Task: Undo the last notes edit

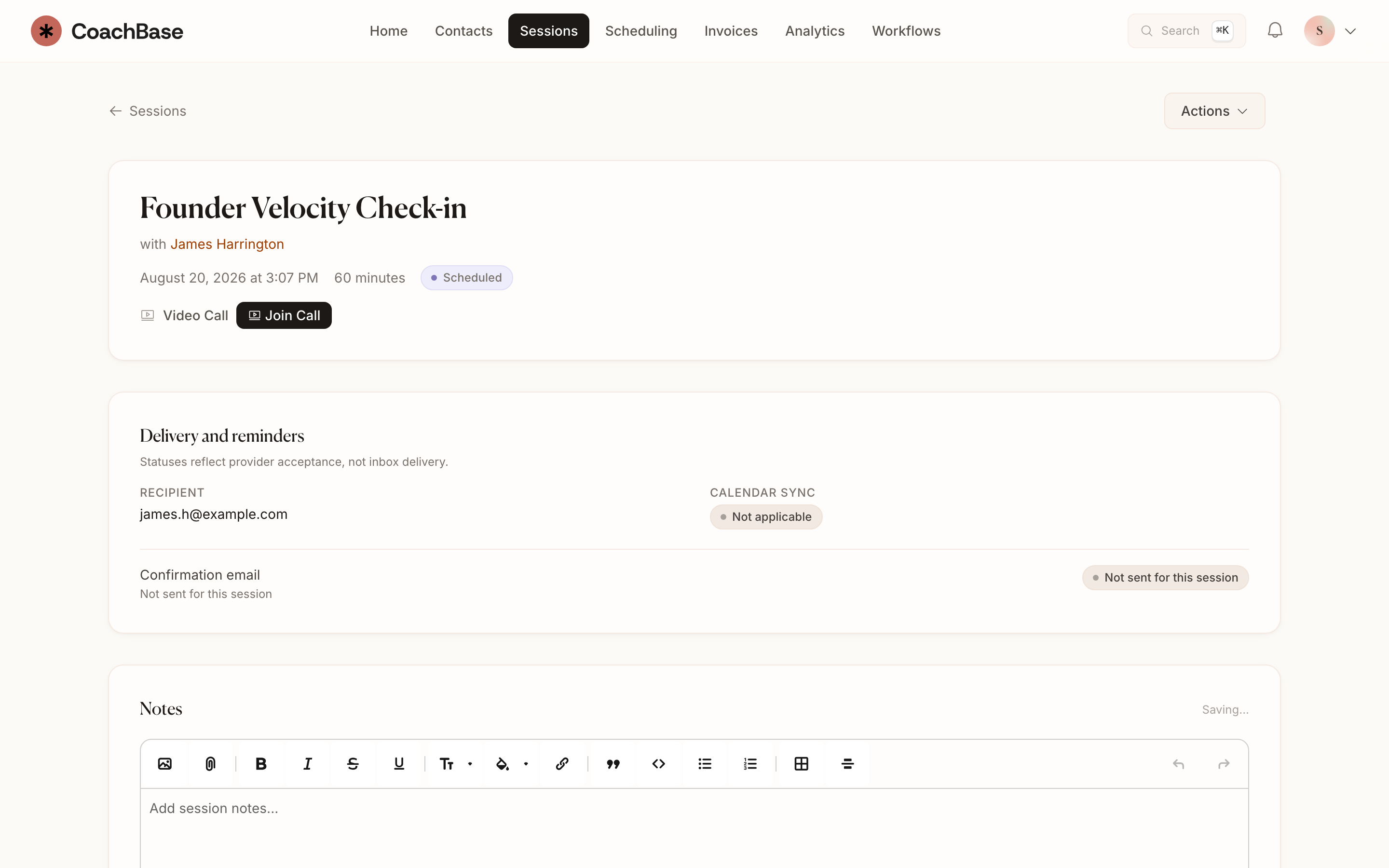Action: point(1178,763)
